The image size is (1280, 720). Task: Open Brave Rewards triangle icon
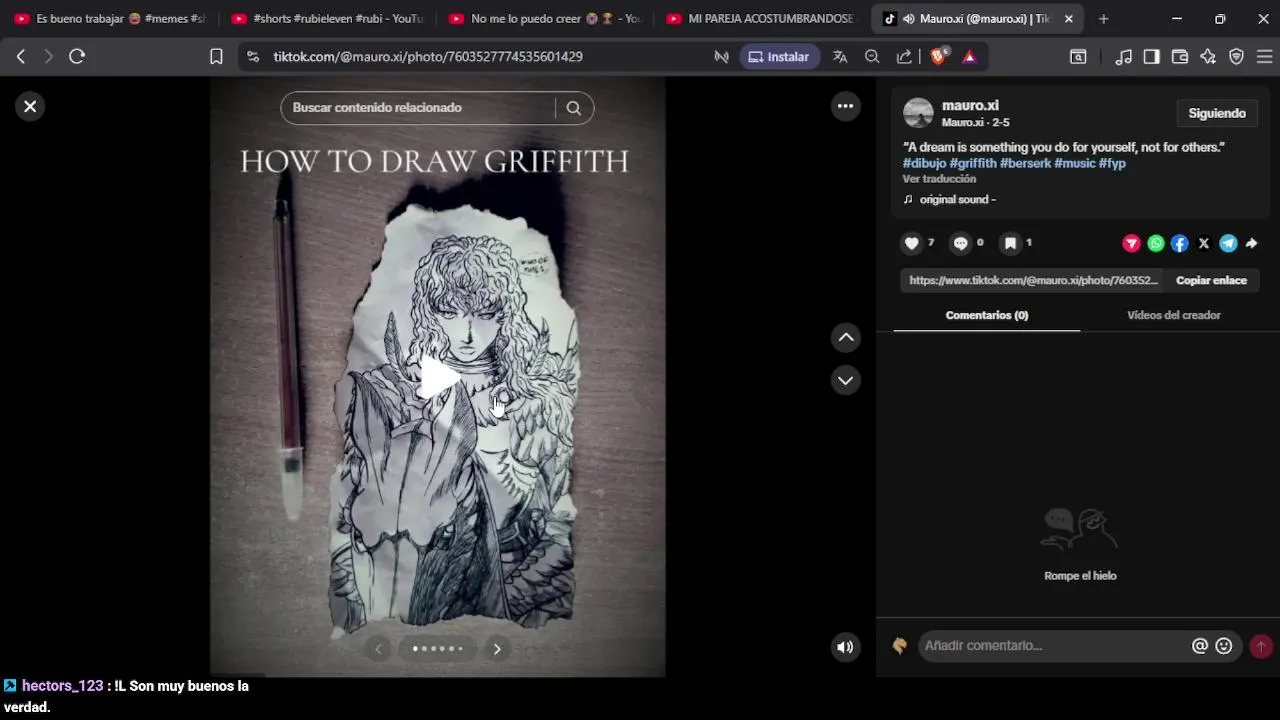(x=969, y=57)
